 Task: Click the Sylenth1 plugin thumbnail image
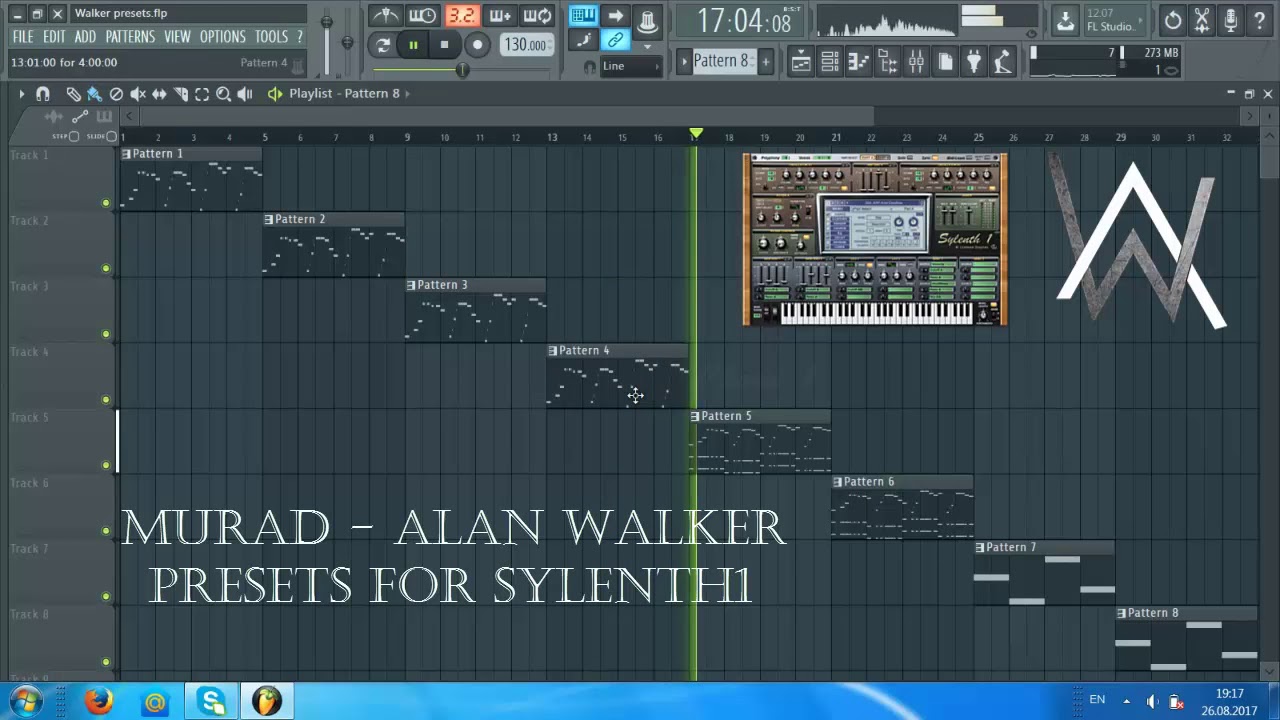875,239
